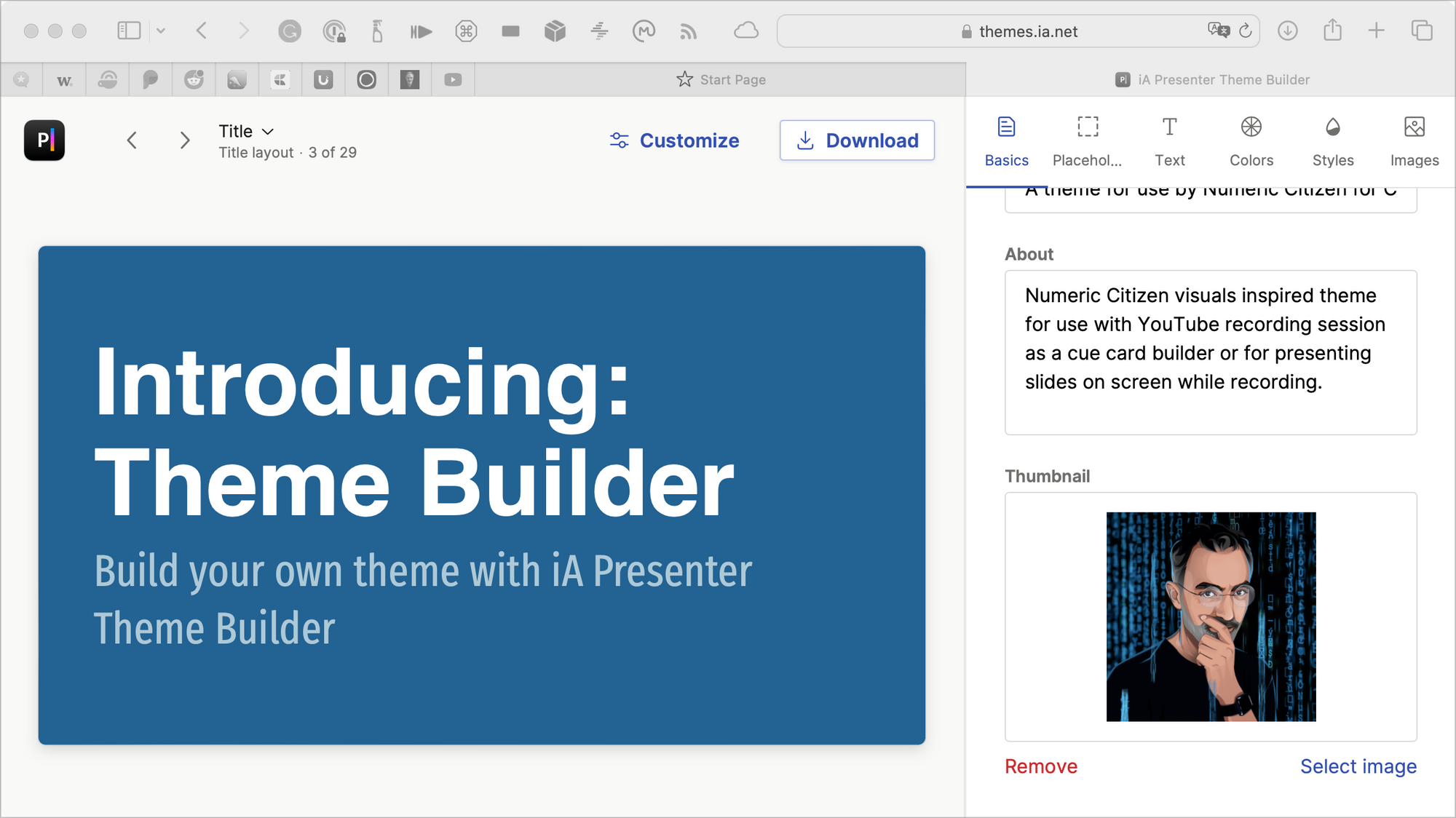Open the Start Page tab
Screen dimensions: 1456x818
pos(721,79)
